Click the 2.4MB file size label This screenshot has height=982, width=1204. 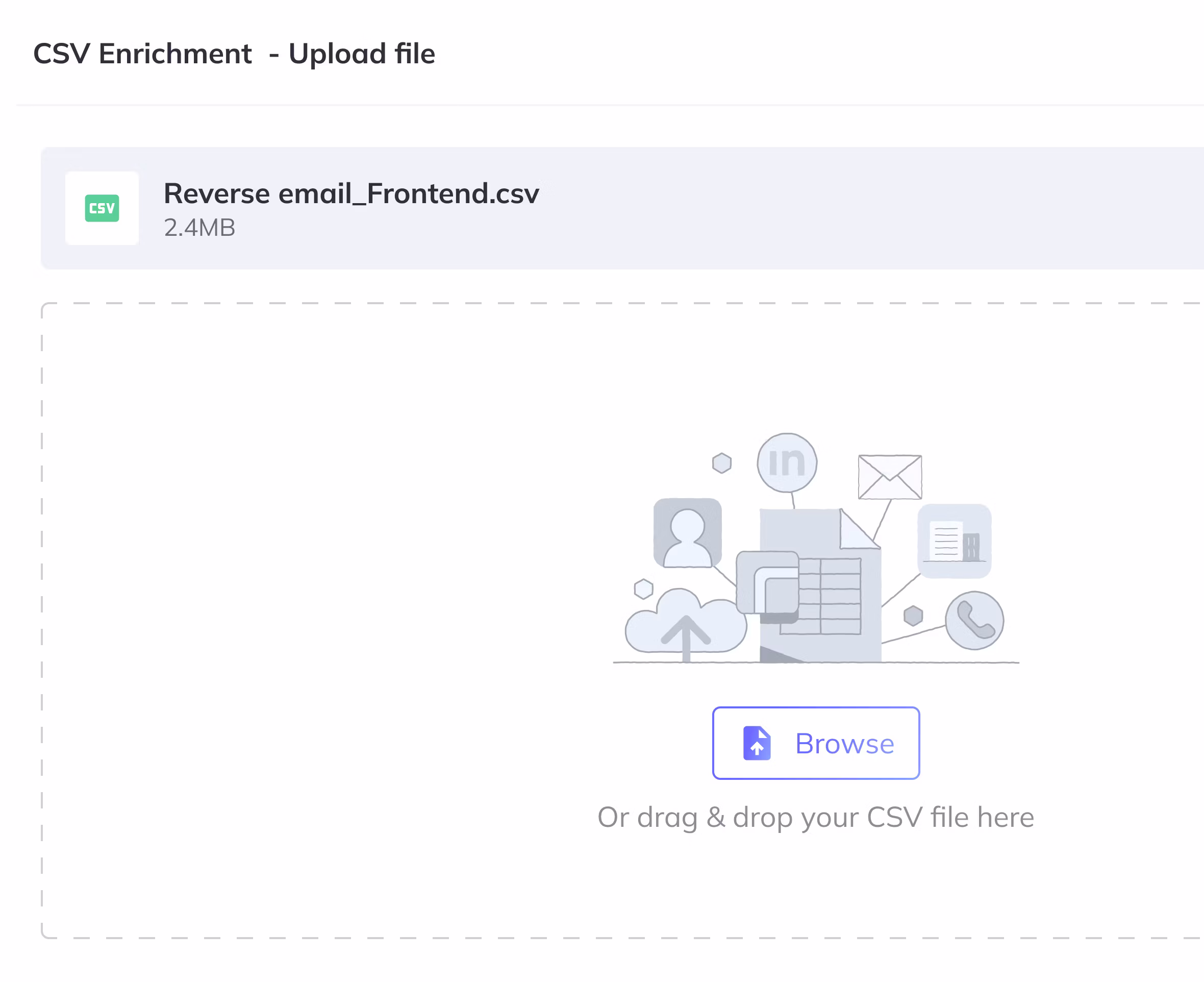199,228
